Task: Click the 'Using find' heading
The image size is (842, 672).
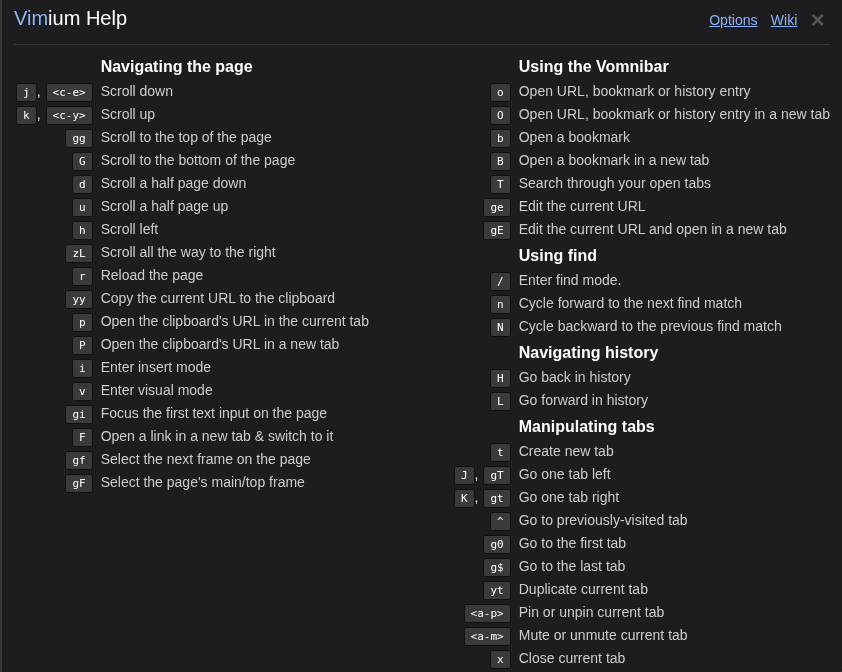Action: pyautogui.click(x=557, y=256)
